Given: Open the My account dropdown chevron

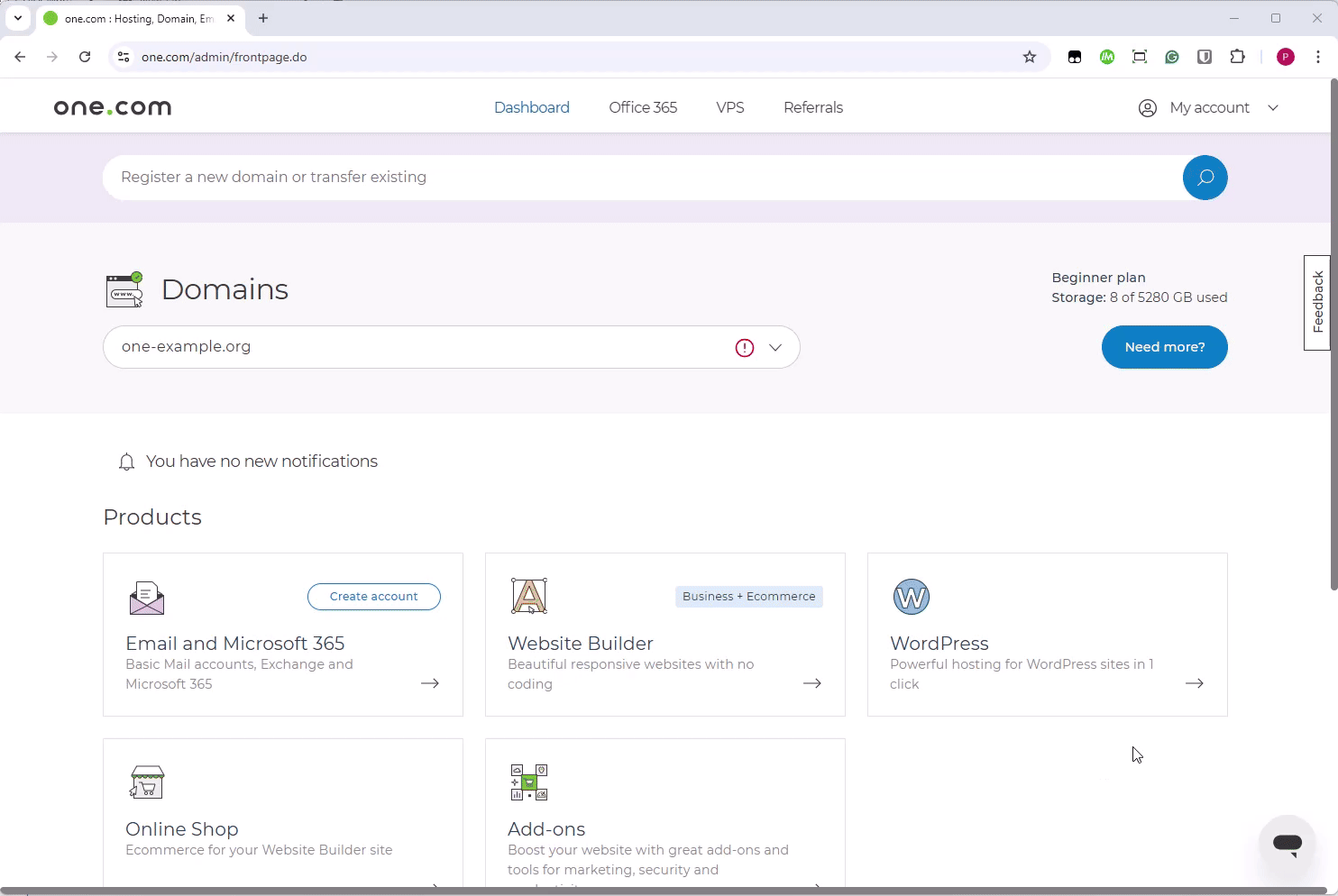Looking at the screenshot, I should click(x=1273, y=107).
